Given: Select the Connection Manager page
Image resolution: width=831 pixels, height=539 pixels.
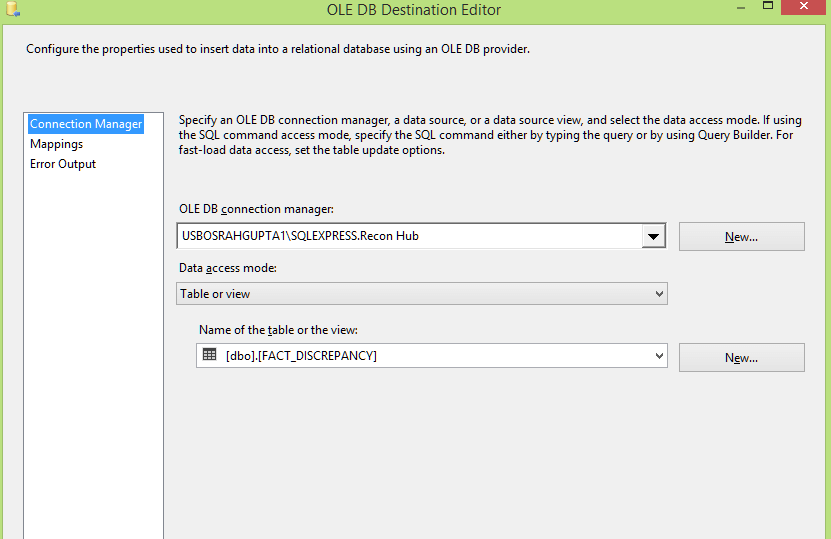Looking at the screenshot, I should point(86,124).
